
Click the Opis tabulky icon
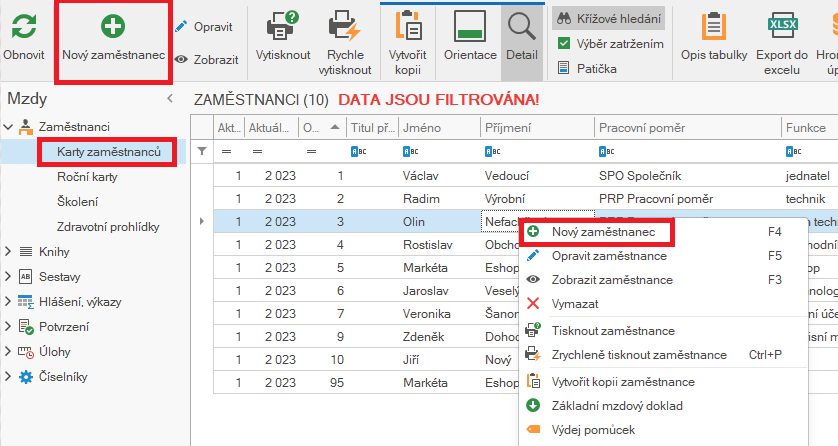(x=713, y=26)
